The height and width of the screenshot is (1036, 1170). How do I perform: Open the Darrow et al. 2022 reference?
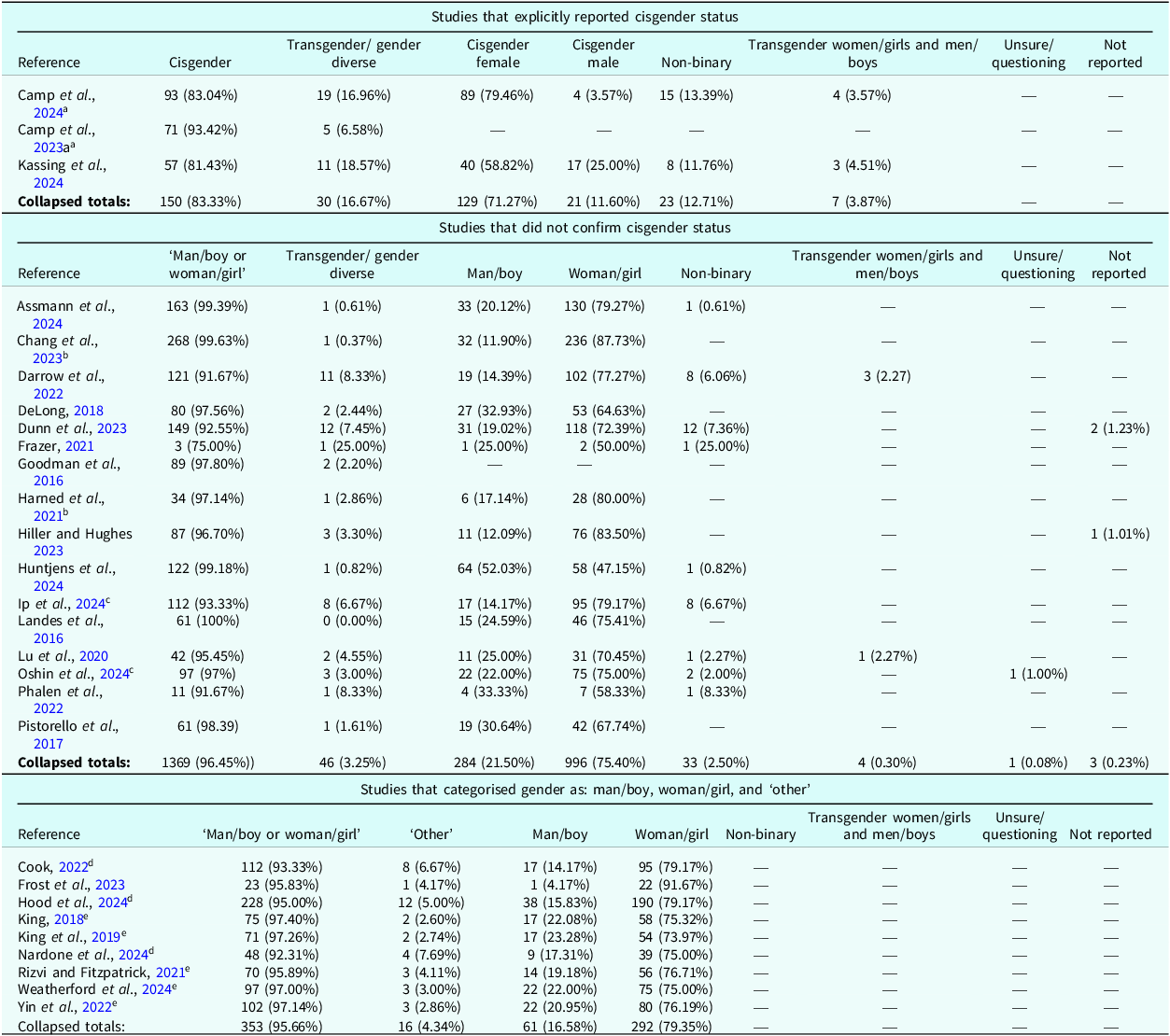click(x=49, y=394)
